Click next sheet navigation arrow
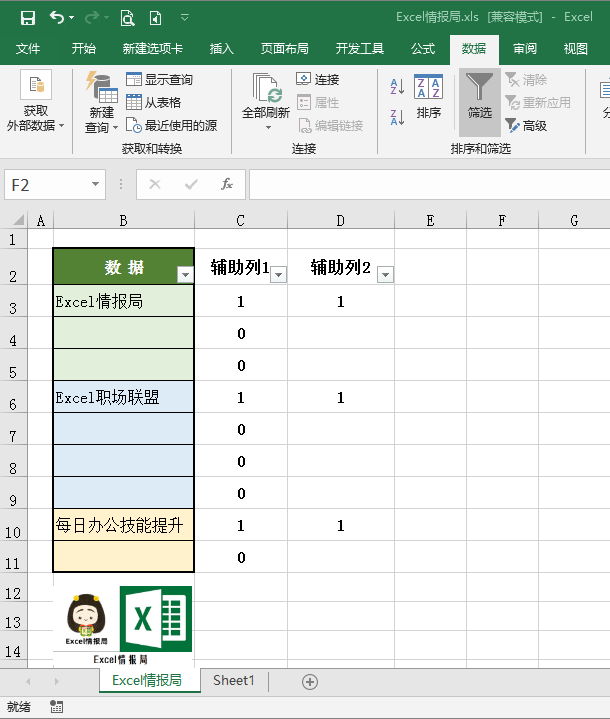Image resolution: width=610 pixels, height=719 pixels. coord(56,681)
